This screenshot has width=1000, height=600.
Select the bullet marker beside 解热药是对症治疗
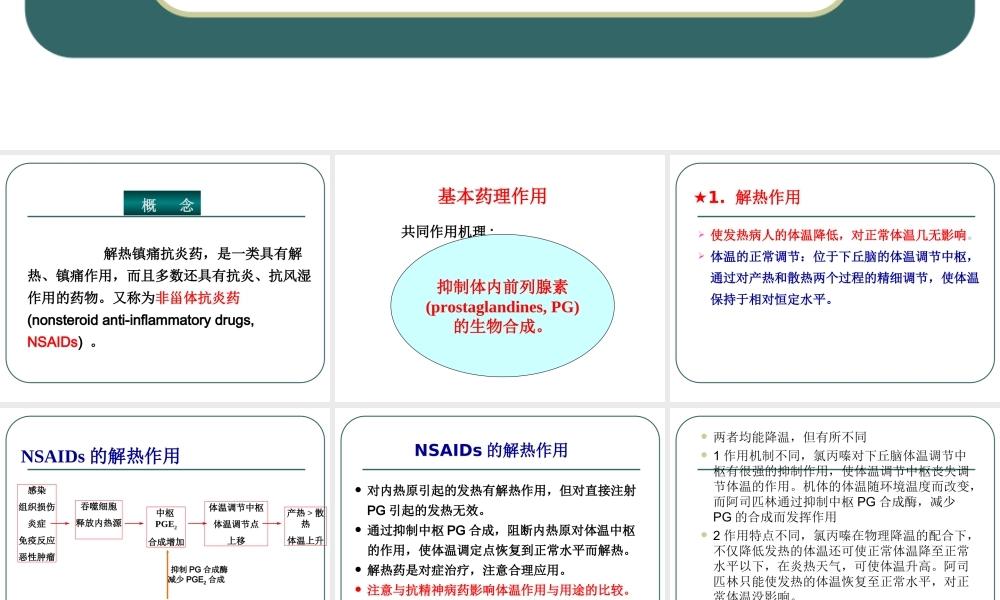[x=357, y=570]
